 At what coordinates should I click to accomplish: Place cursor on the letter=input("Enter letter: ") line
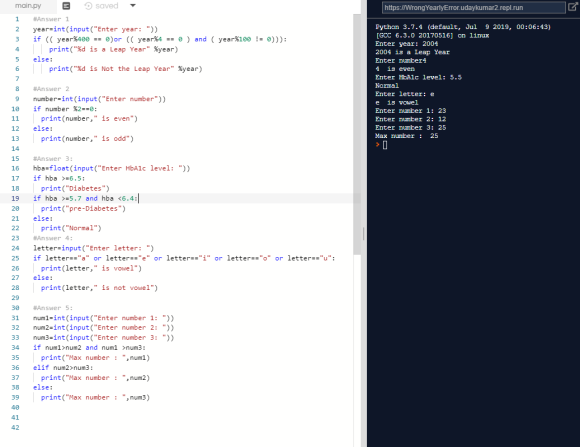(94, 248)
